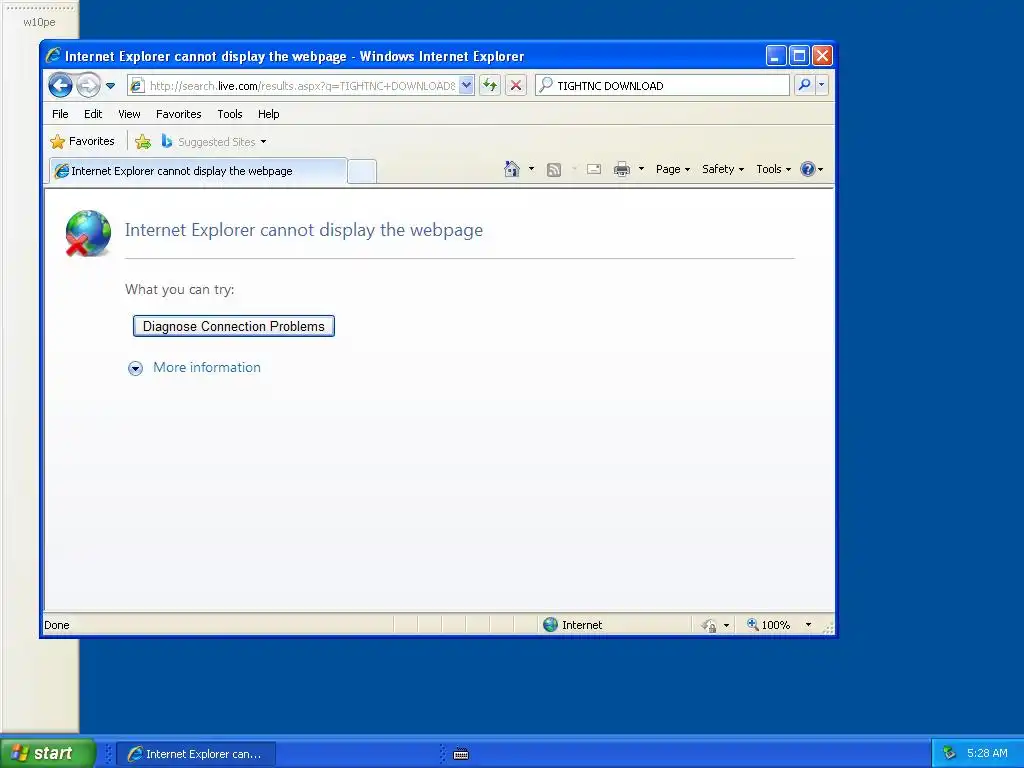This screenshot has height=768, width=1024.
Task: Open the zoom level dropdown arrow
Action: pos(808,625)
